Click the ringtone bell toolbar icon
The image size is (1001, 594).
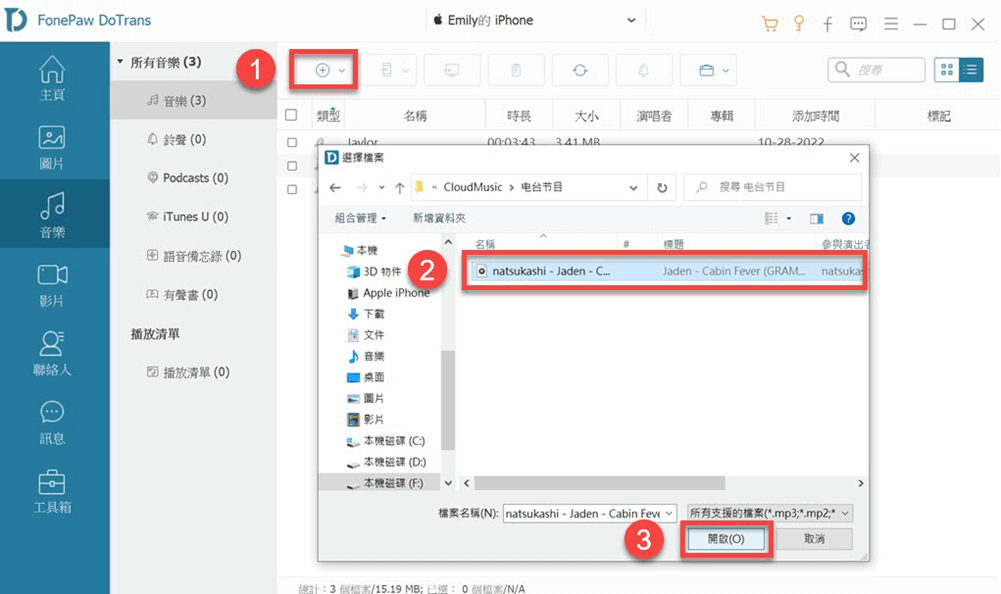click(644, 70)
